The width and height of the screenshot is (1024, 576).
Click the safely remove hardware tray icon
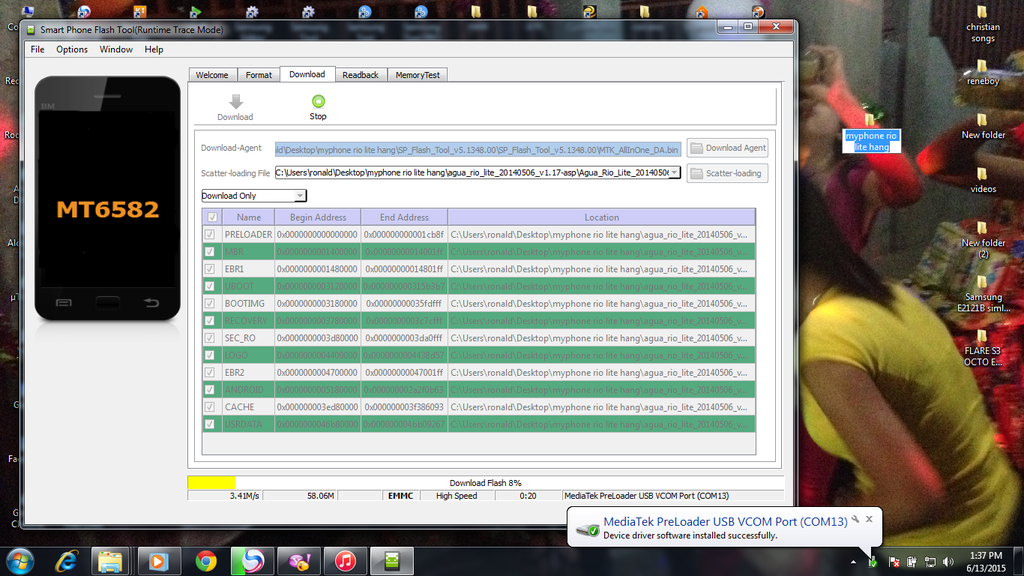tap(872, 562)
